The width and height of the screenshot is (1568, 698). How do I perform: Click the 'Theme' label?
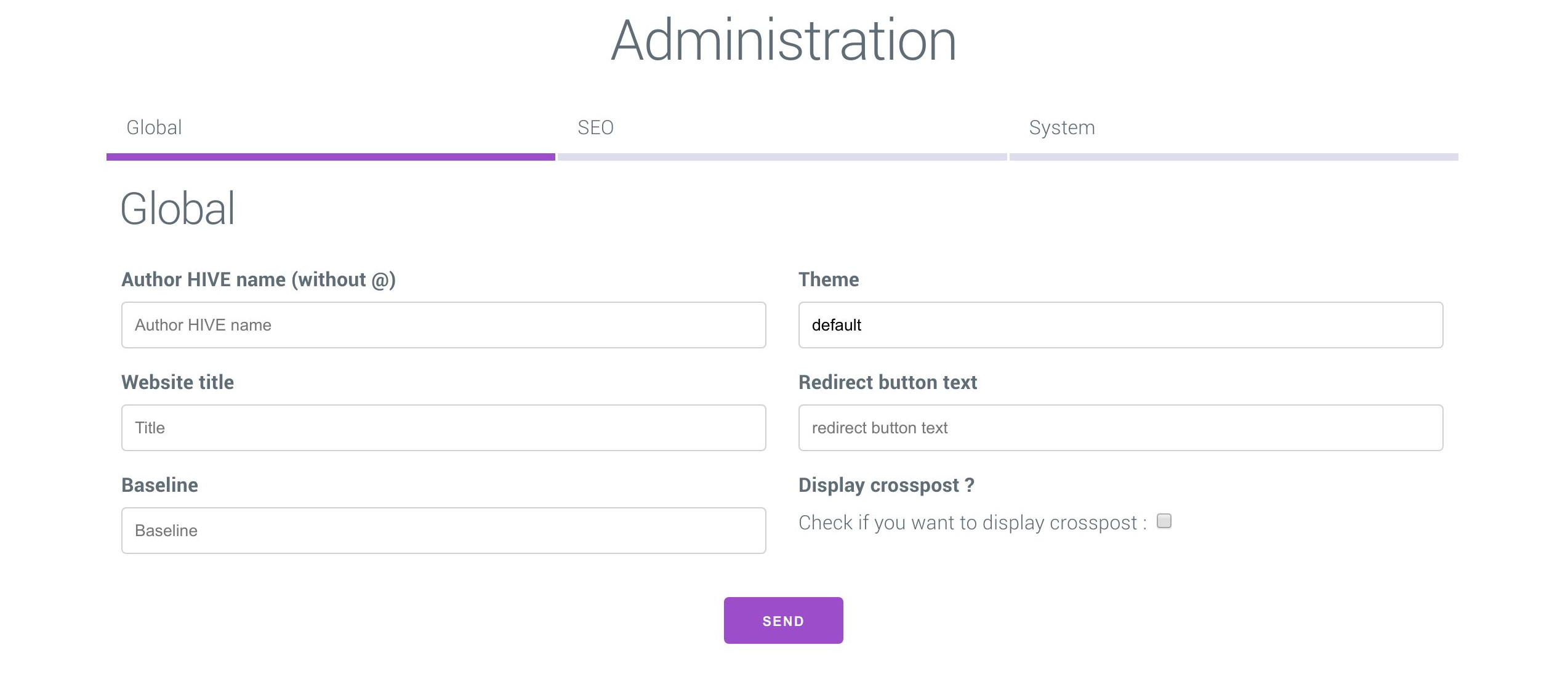click(829, 279)
